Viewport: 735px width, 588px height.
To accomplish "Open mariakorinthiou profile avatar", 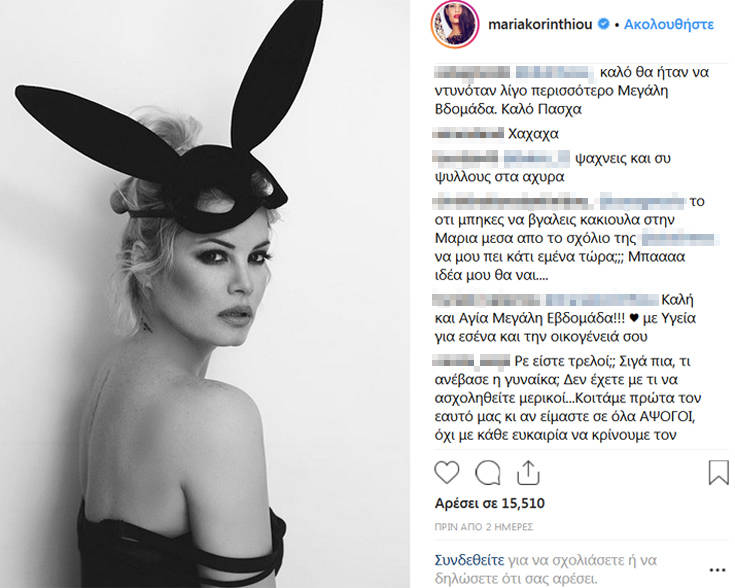I will 455,24.
